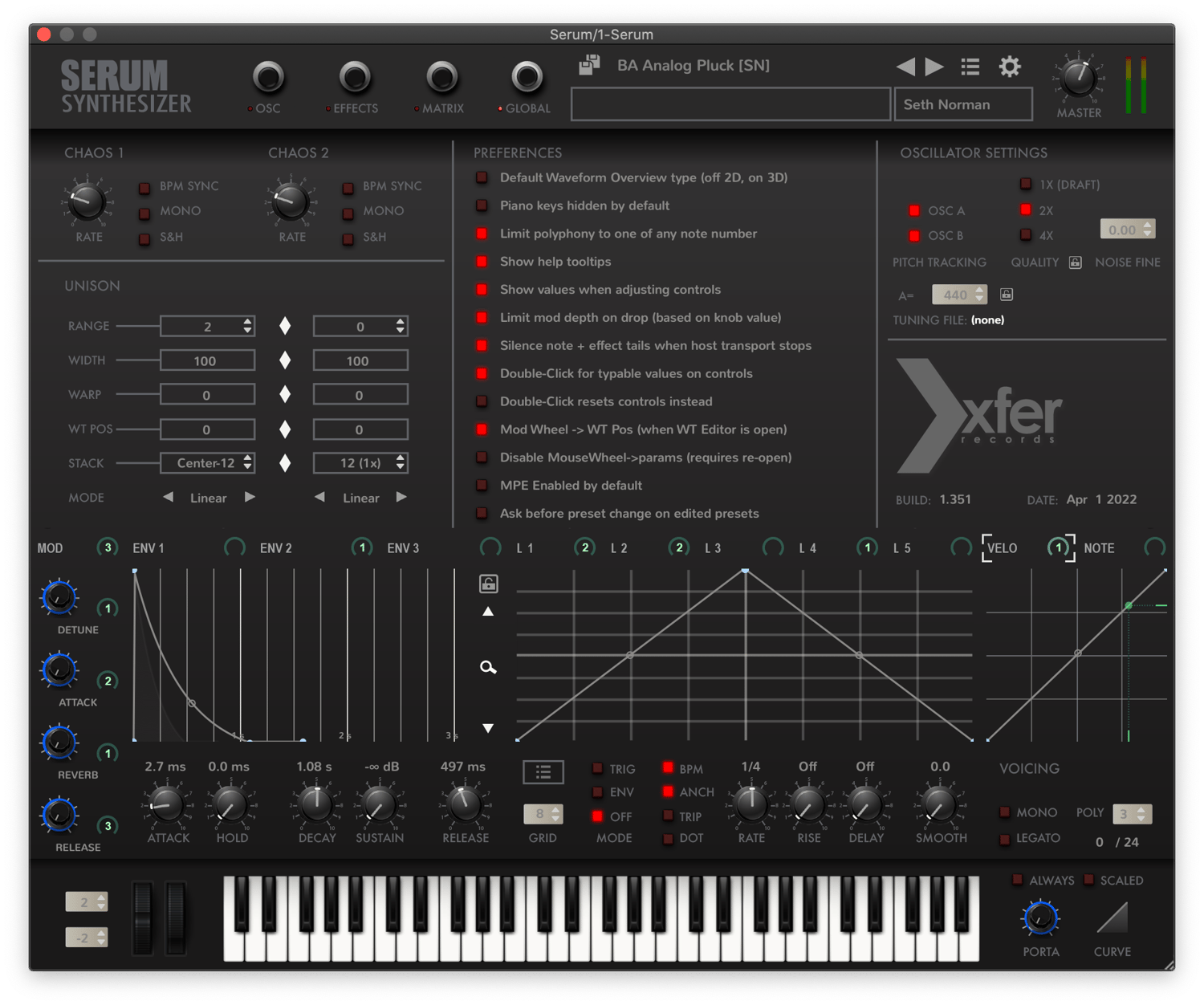Adjust the RANGE right stepper value 0

tap(360, 326)
